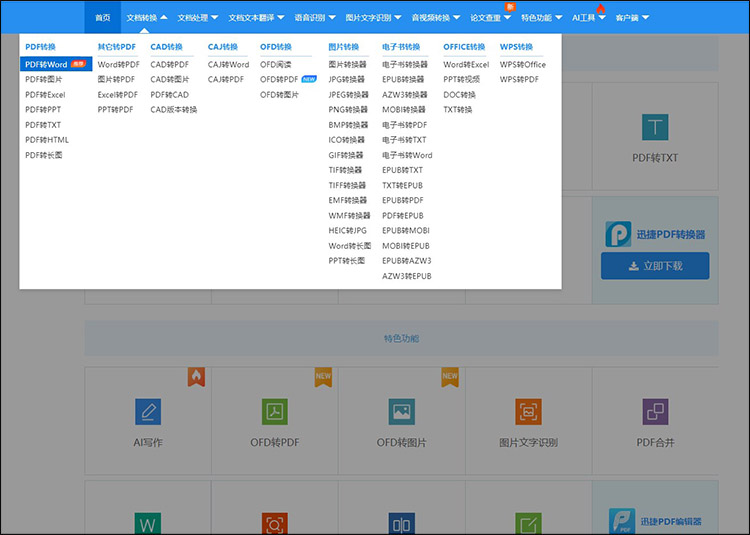
Task: Select PDF转Excel menu item
Action: pos(45,95)
